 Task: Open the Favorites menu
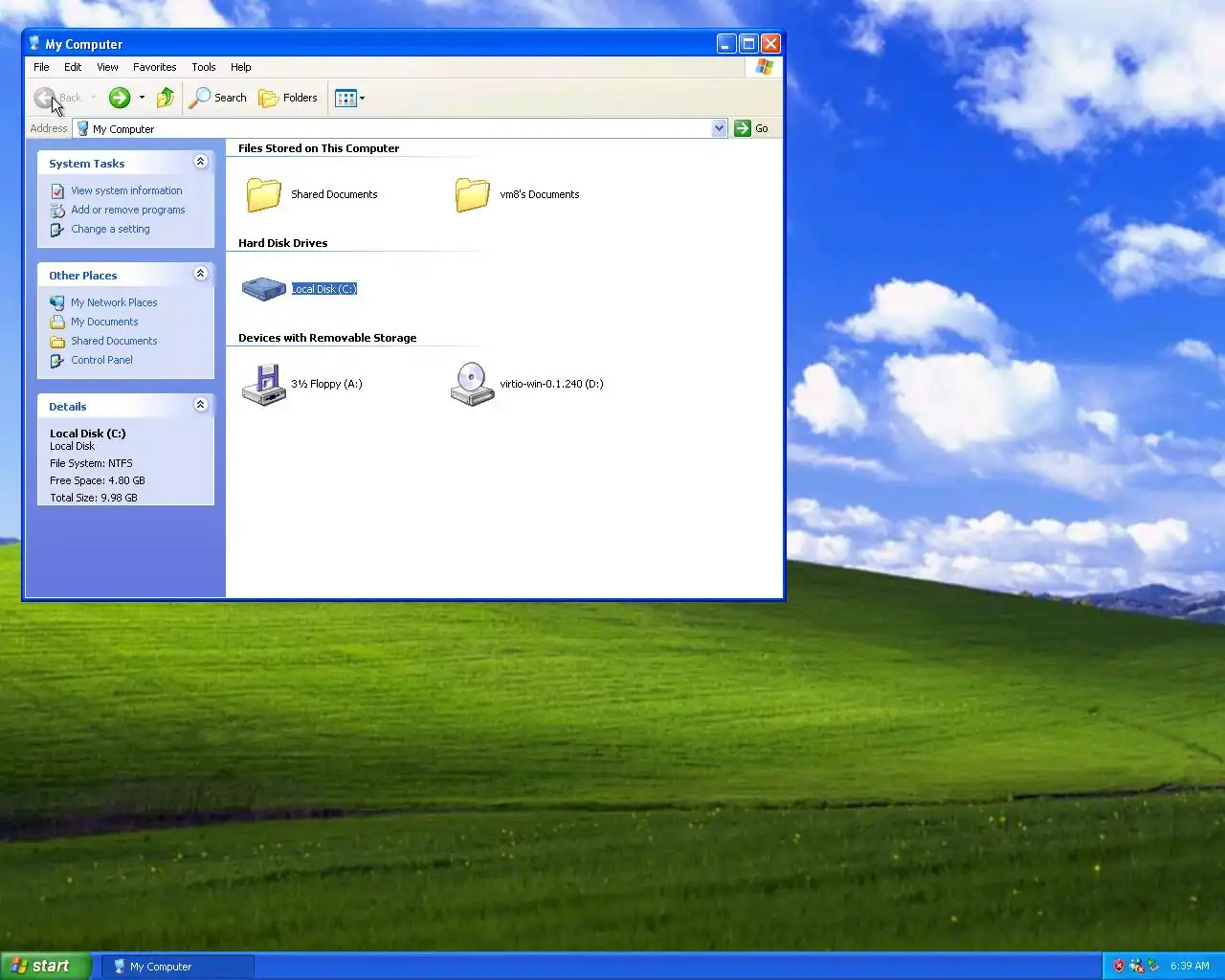155,67
